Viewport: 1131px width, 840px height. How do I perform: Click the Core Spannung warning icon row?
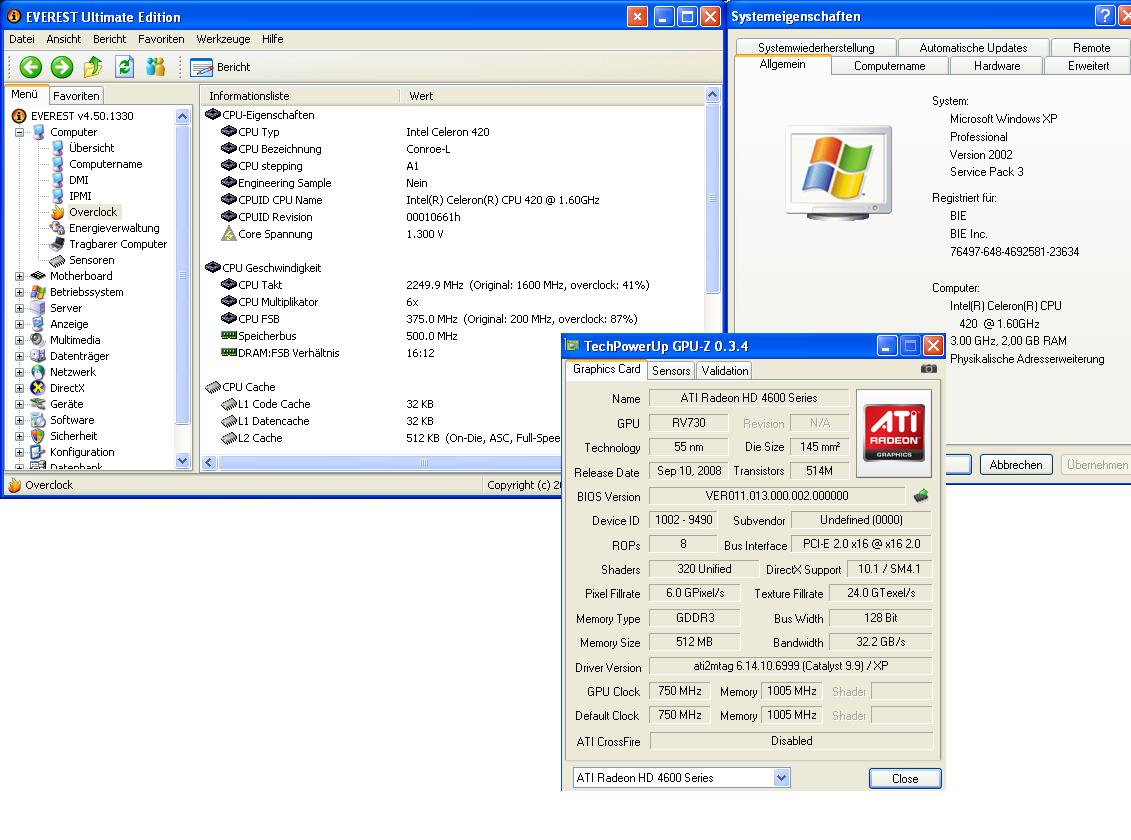pyautogui.click(x=229, y=234)
